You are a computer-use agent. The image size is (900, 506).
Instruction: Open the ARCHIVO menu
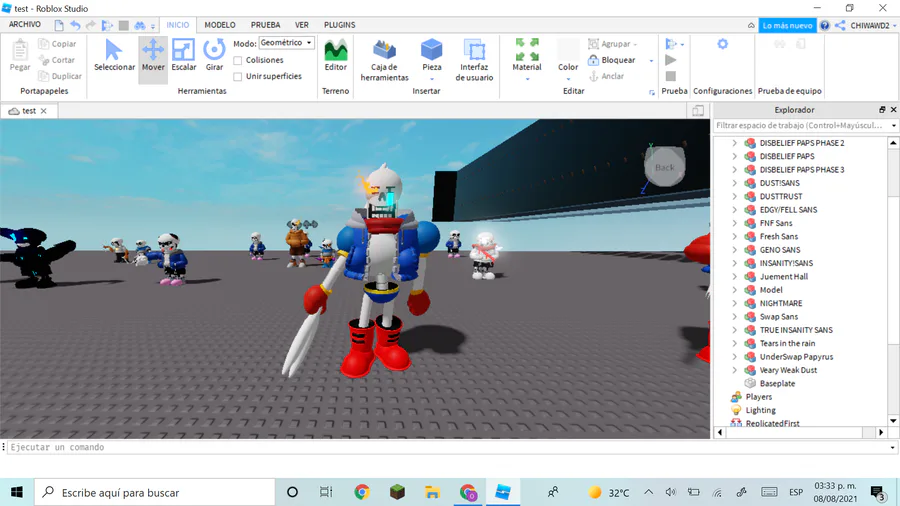point(25,25)
